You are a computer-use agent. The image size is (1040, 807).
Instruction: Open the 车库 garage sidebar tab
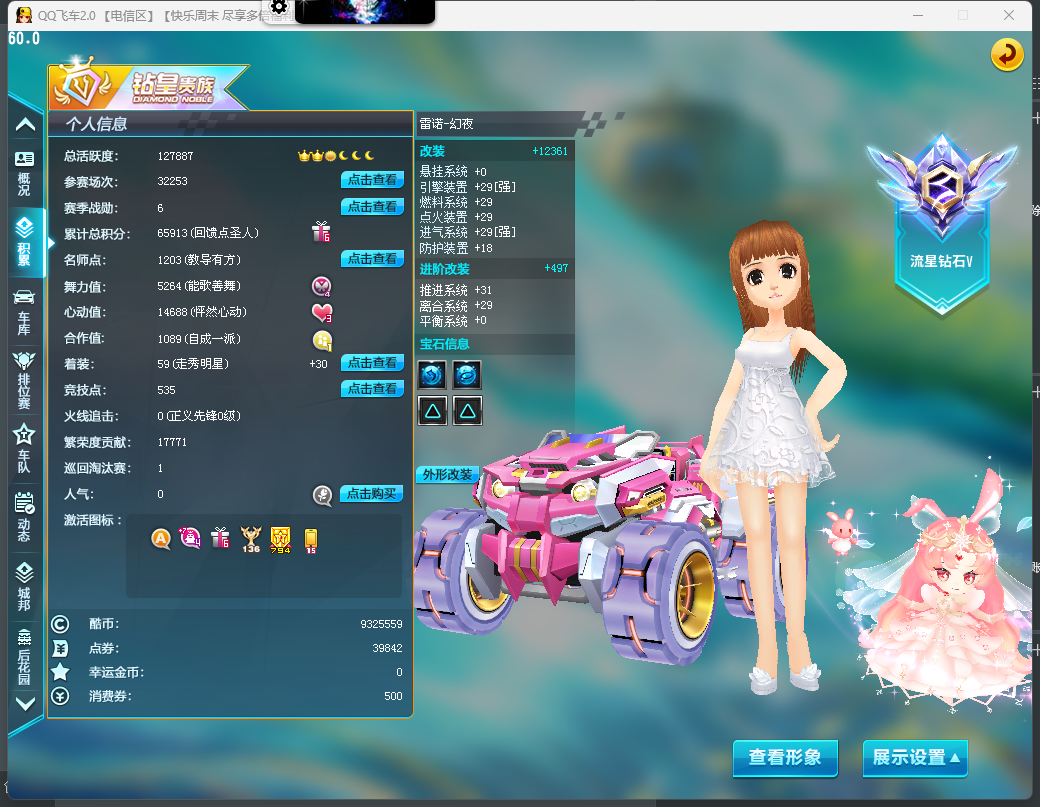(25, 312)
